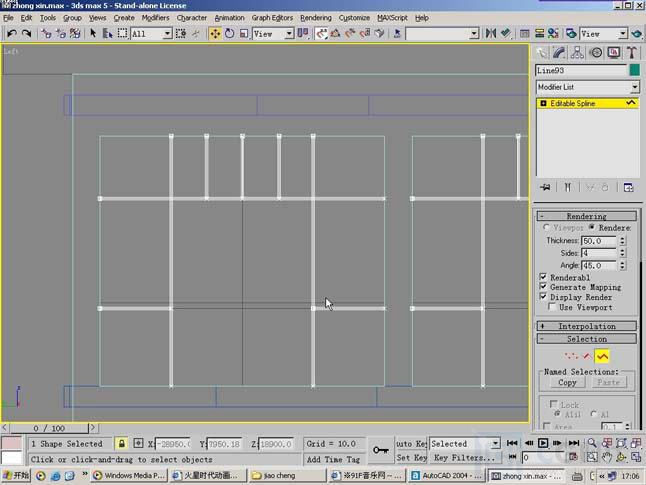Image resolution: width=646 pixels, height=485 pixels.
Task: Click the Line93 object color swatch
Action: point(635,70)
